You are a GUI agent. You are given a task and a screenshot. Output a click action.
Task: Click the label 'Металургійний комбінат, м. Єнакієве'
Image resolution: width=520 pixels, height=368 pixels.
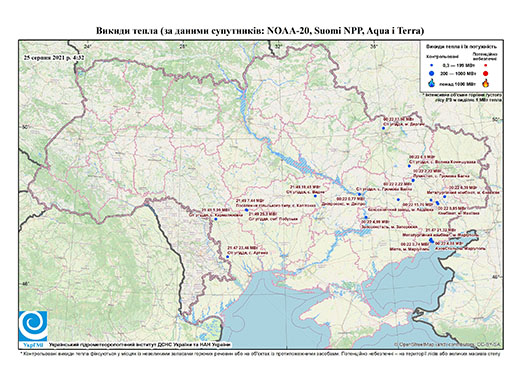click(x=464, y=193)
